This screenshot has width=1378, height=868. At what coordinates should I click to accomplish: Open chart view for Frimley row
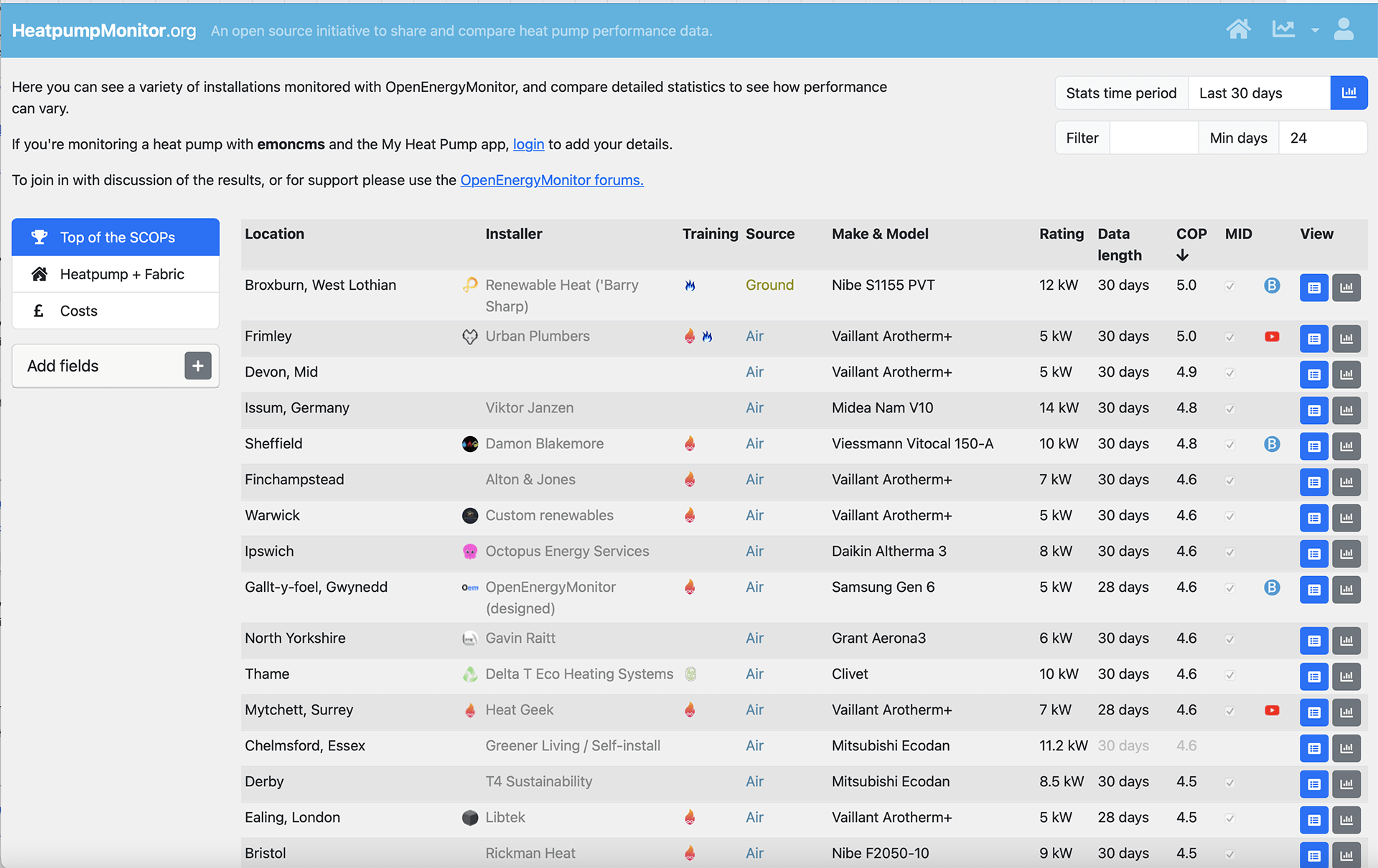click(1346, 339)
